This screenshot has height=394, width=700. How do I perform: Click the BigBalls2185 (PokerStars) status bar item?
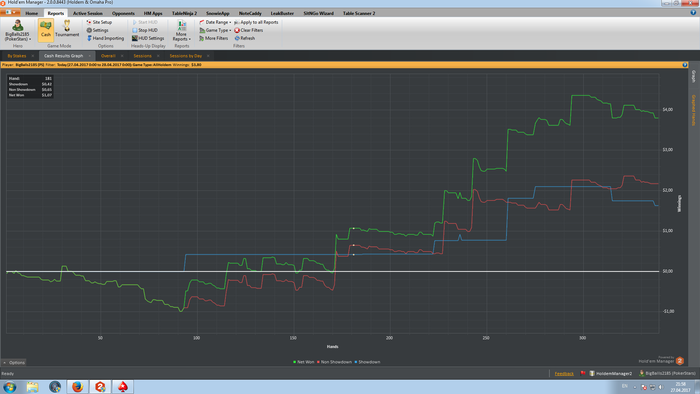click(x=667, y=373)
